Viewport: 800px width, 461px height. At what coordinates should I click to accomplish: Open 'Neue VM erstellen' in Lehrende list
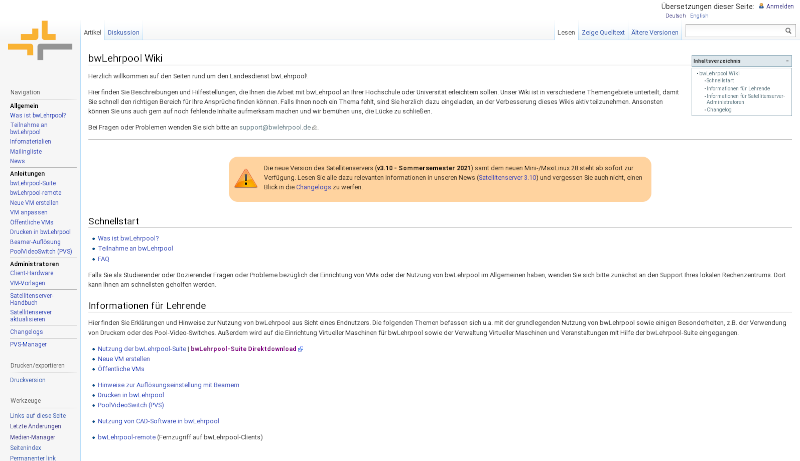[123, 359]
